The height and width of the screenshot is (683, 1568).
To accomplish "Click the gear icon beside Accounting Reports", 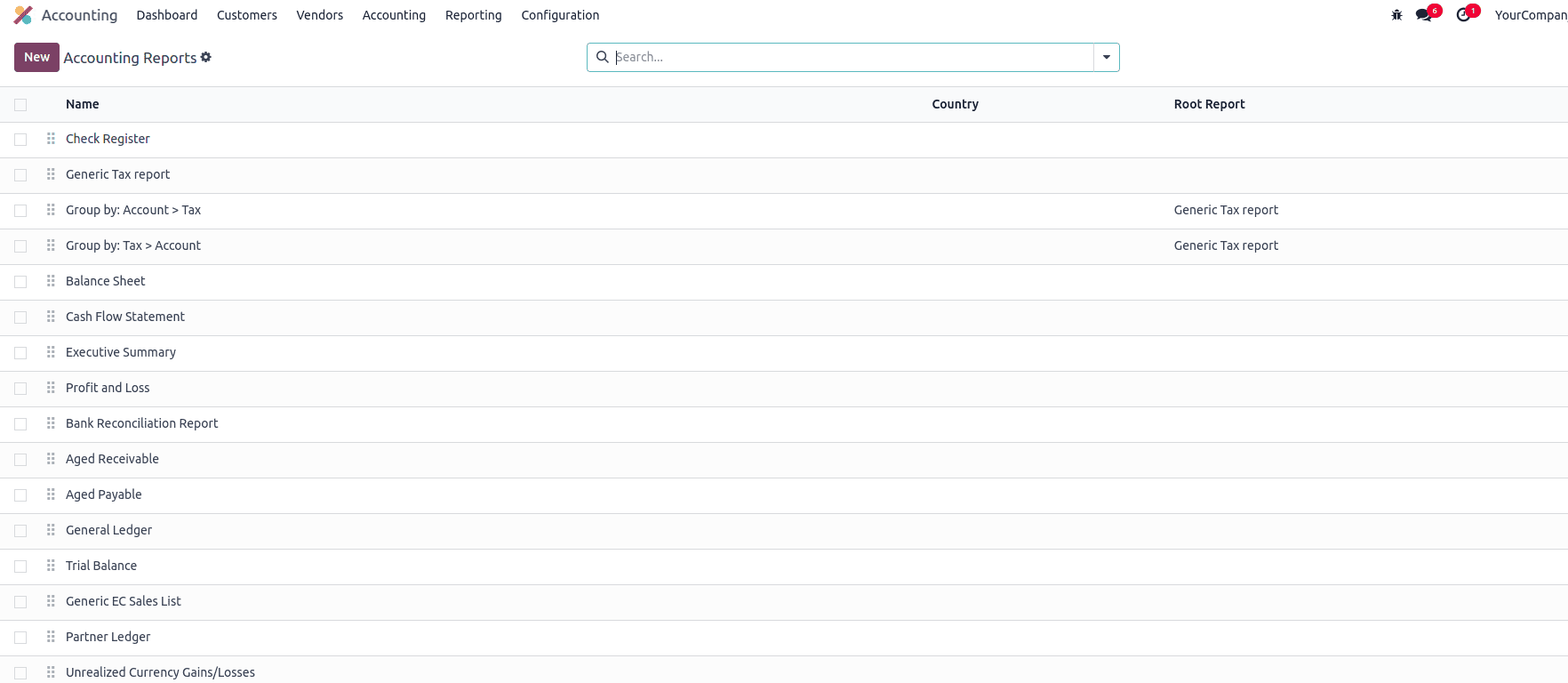I will pos(206,57).
